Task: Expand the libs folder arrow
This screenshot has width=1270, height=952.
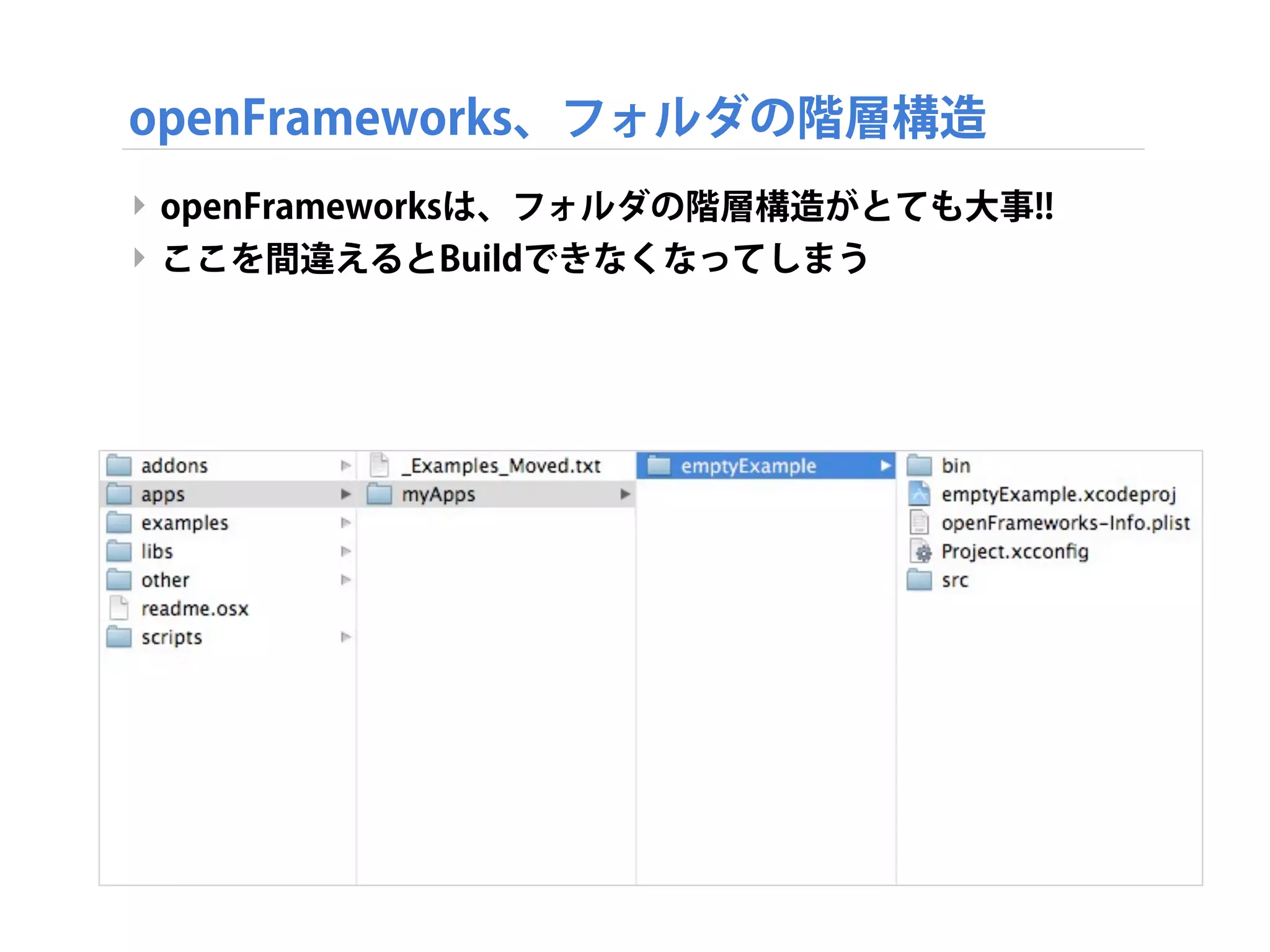Action: [x=346, y=551]
